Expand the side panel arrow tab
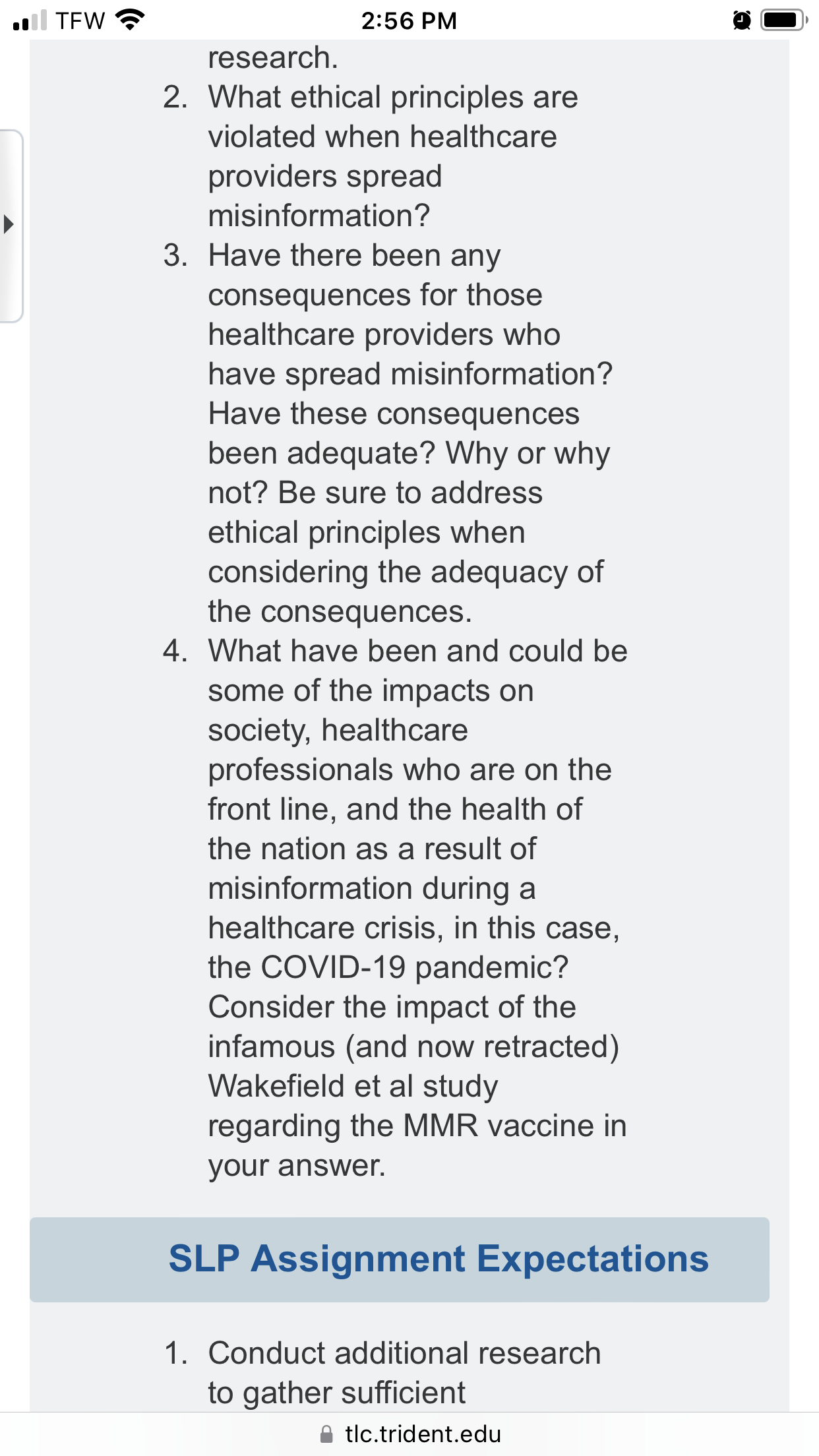 point(11,225)
